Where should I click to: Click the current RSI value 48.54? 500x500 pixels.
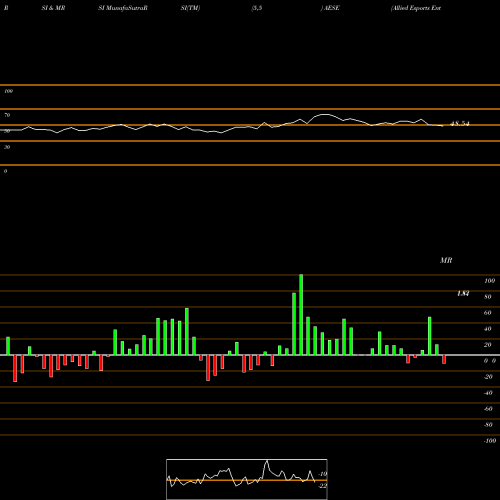pyautogui.click(x=460, y=124)
